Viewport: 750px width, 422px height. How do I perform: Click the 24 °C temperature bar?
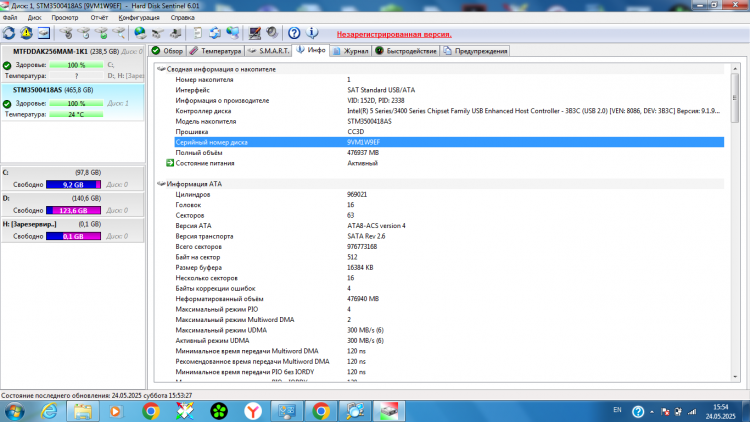[76, 115]
